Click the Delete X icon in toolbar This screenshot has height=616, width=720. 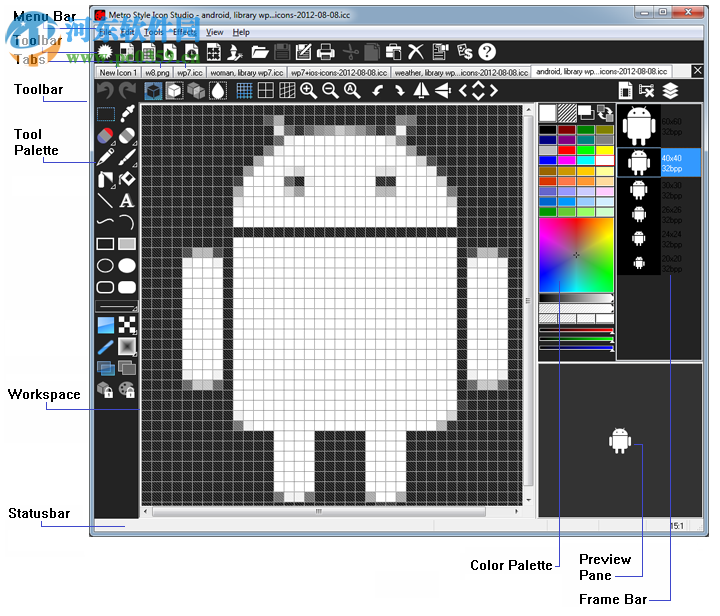416,52
